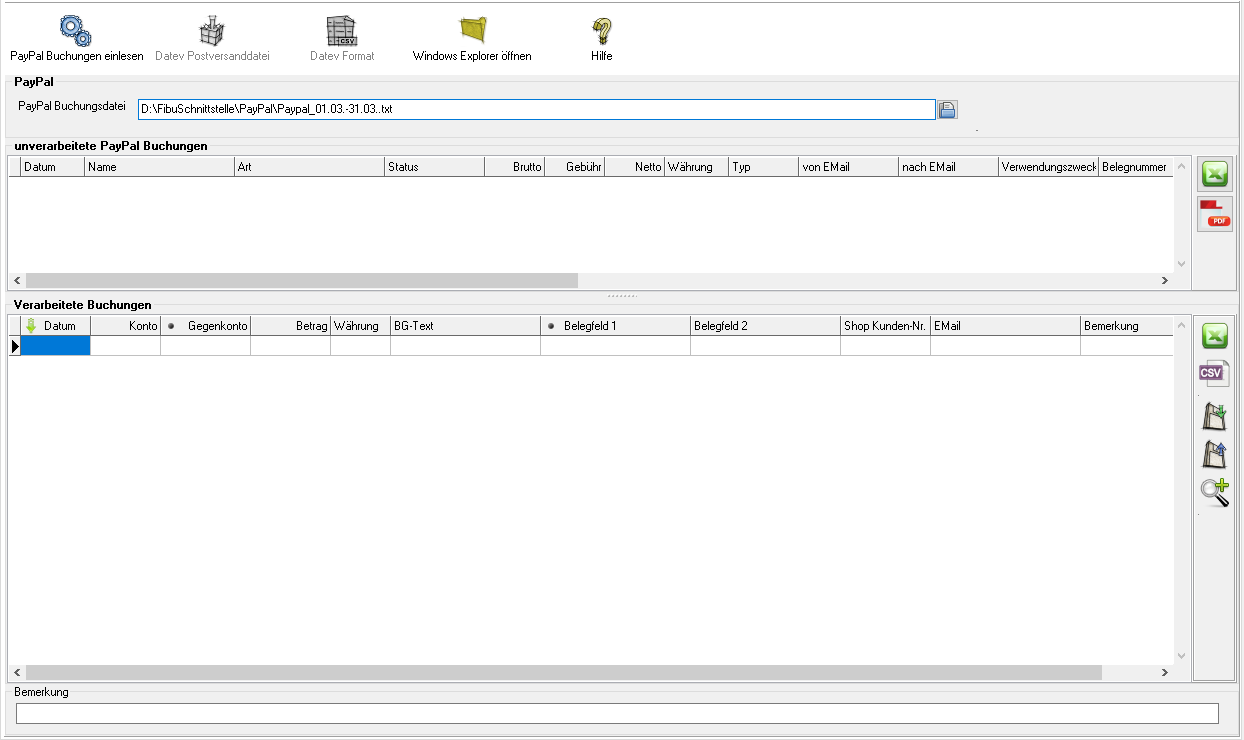Click the BG-Text column header
This screenshot has height=740, width=1244.
(465, 326)
